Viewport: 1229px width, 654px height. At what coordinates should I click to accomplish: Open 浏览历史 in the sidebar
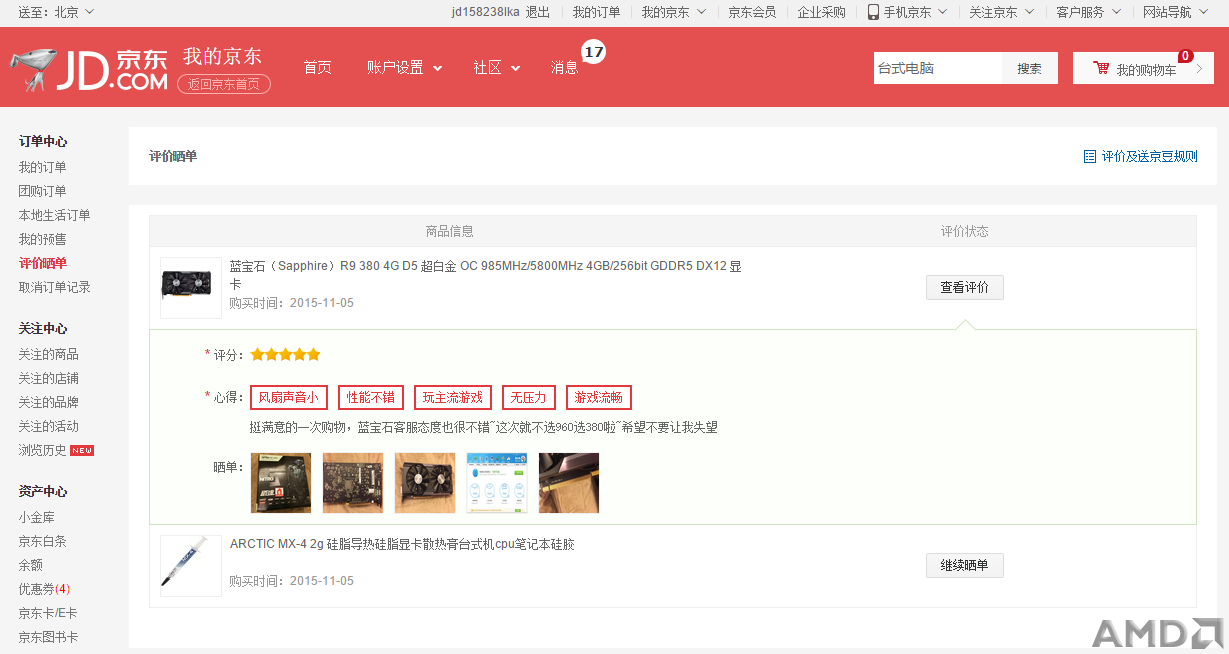pos(42,450)
